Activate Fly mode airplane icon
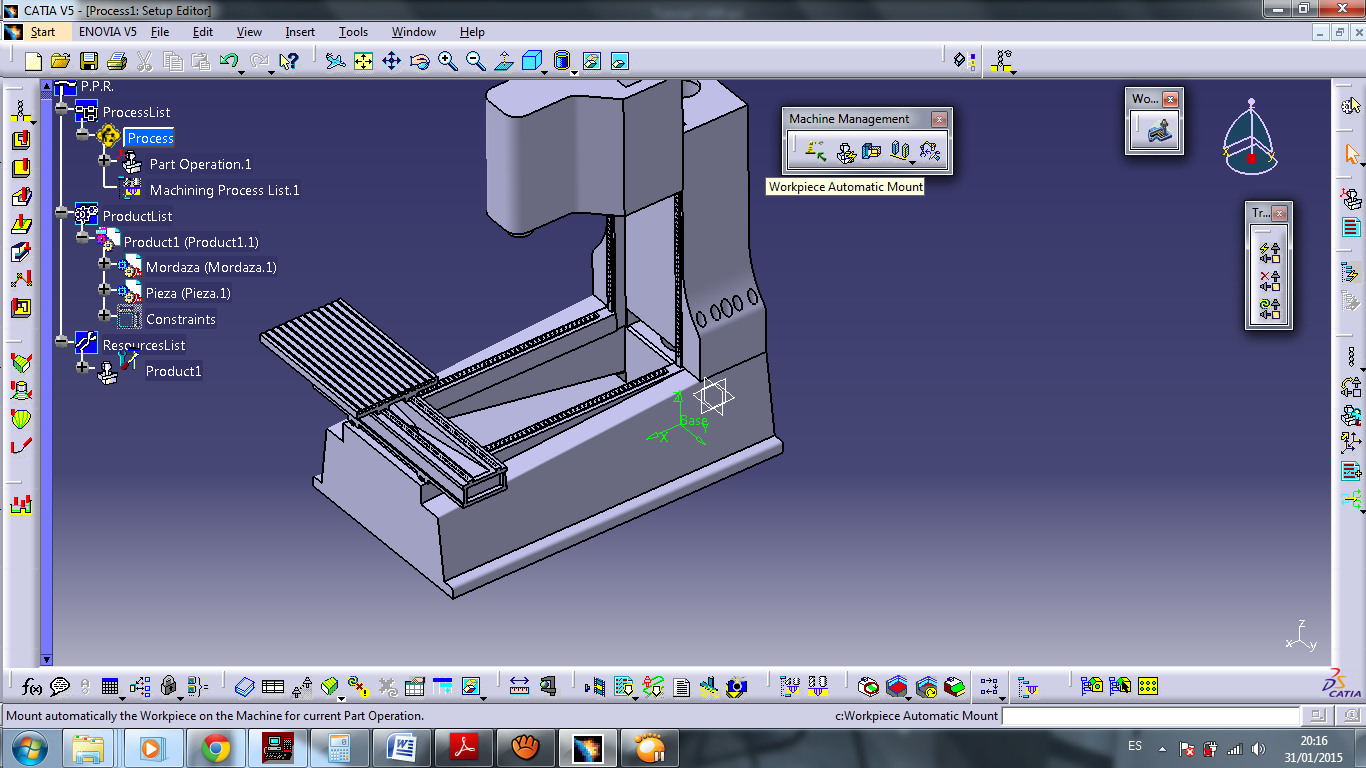The height and width of the screenshot is (768, 1366). (x=336, y=61)
